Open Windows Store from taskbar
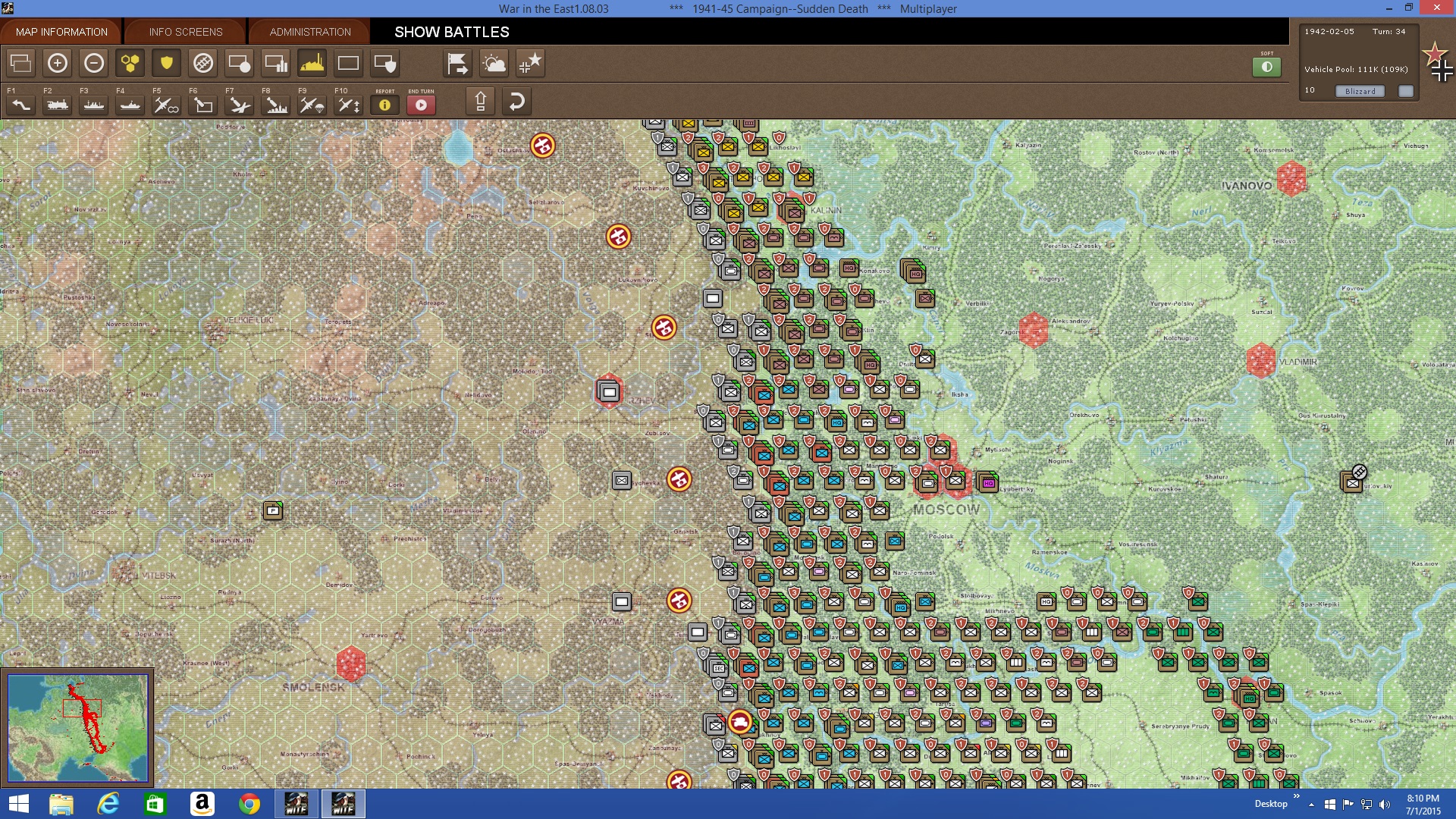Image resolution: width=1456 pixels, height=819 pixels. pyautogui.click(x=155, y=804)
